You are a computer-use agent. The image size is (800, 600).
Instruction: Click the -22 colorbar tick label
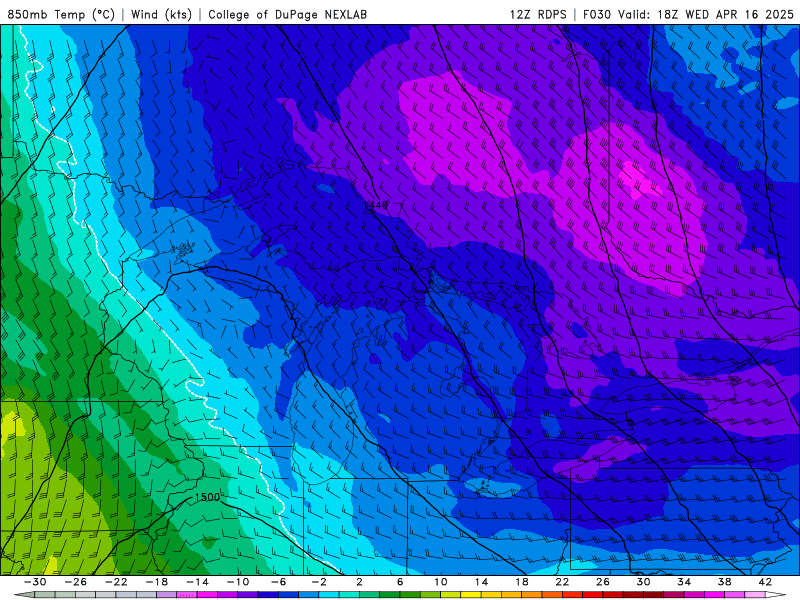[x=116, y=582]
